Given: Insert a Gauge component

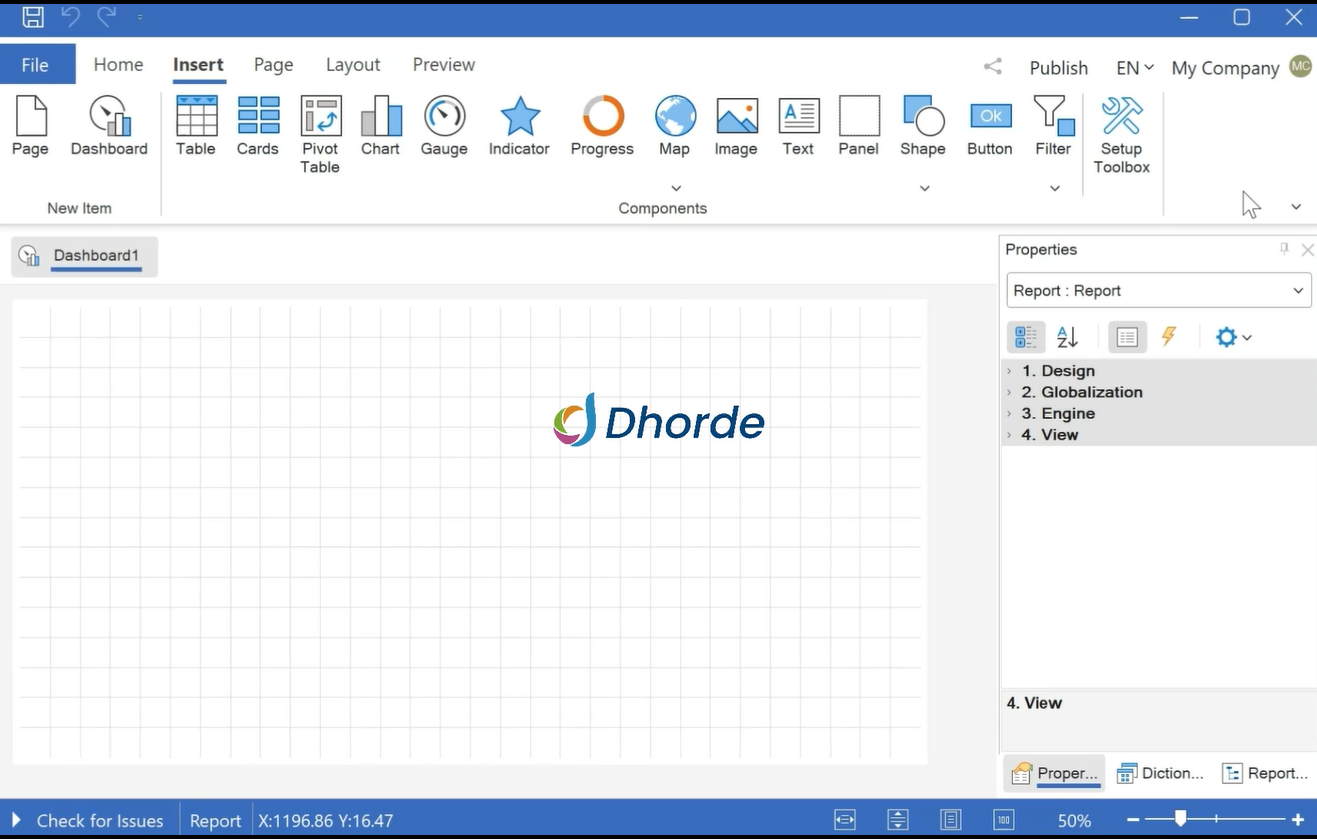Looking at the screenshot, I should point(444,127).
